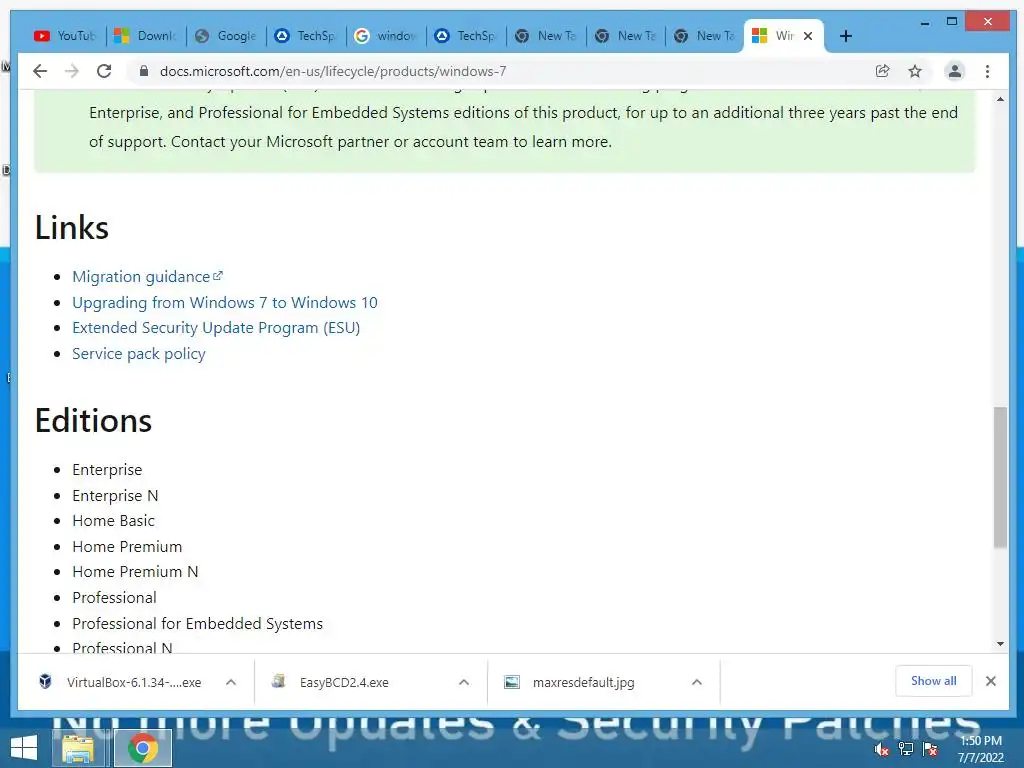Click Show all downloads
Screen dimensions: 1024x768
pyautogui.click(x=934, y=681)
